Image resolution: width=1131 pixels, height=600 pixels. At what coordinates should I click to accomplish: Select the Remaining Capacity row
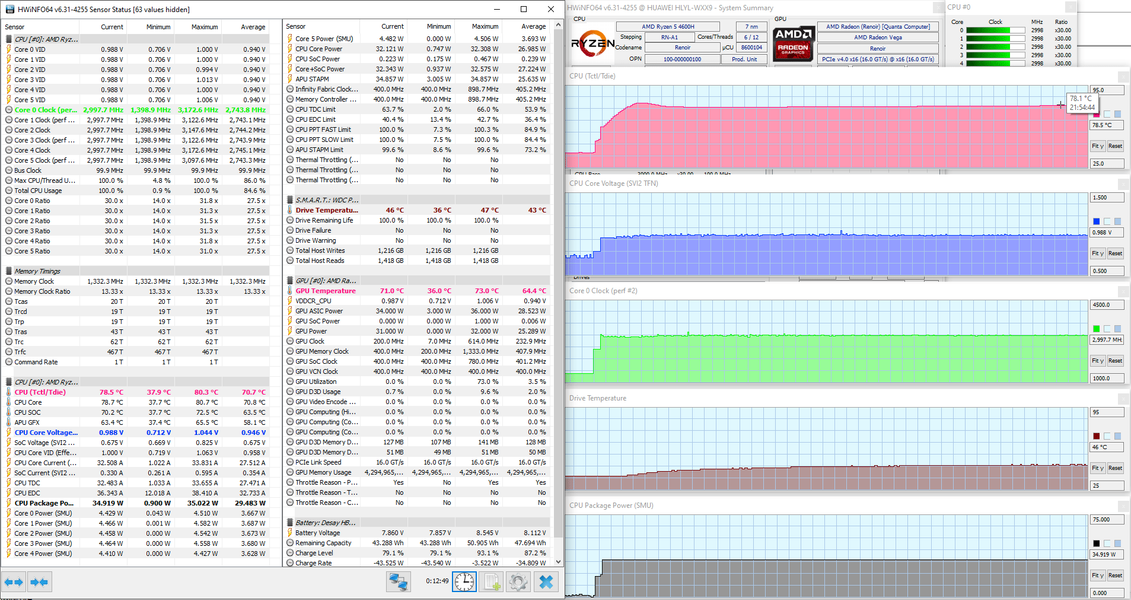pos(418,543)
